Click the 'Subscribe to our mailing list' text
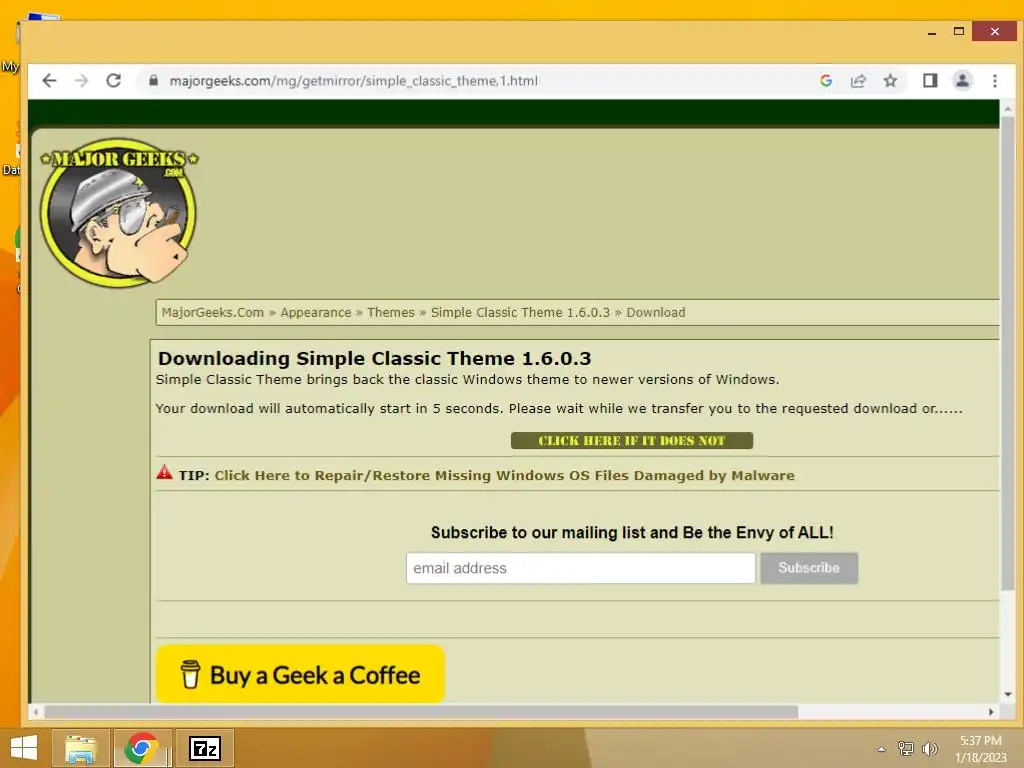Viewport: 1024px width, 768px height. (632, 533)
